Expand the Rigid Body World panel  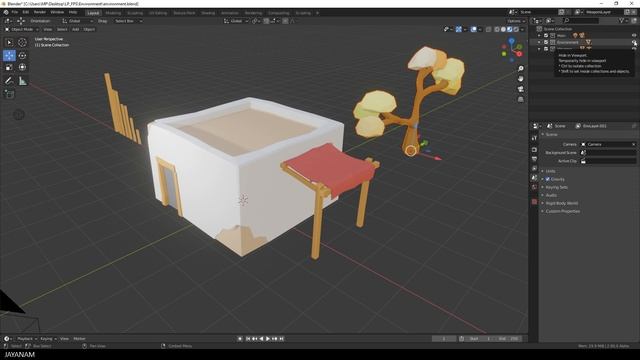[562, 203]
